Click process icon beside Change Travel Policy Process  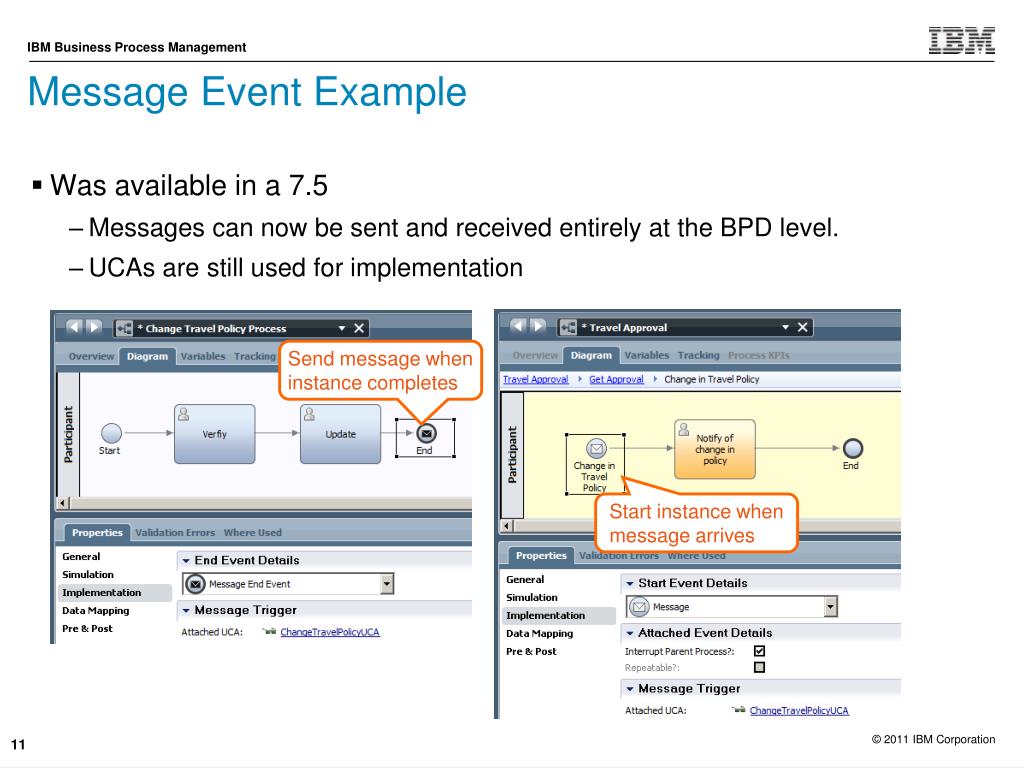124,328
